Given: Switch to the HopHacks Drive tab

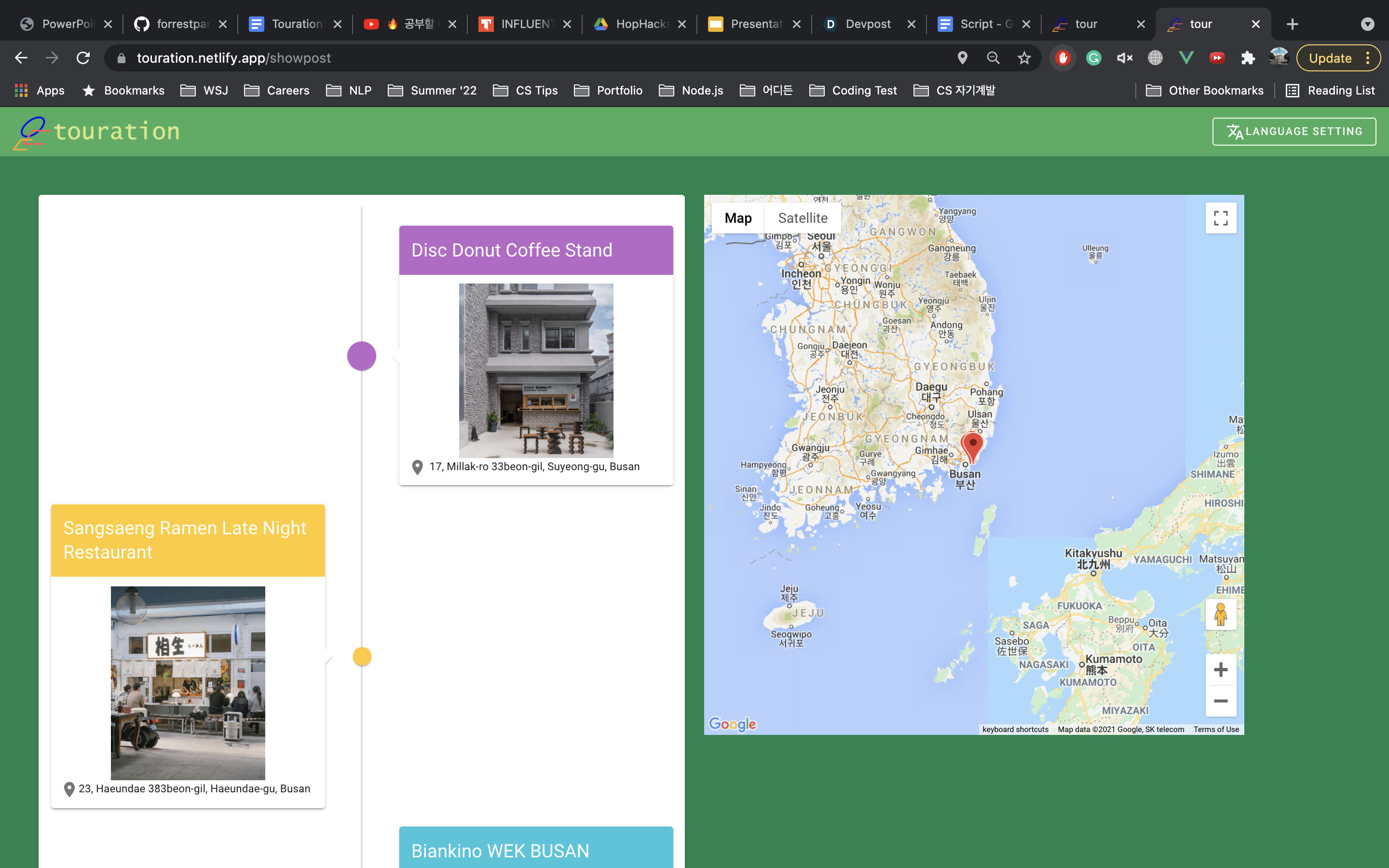Looking at the screenshot, I should pos(640,24).
